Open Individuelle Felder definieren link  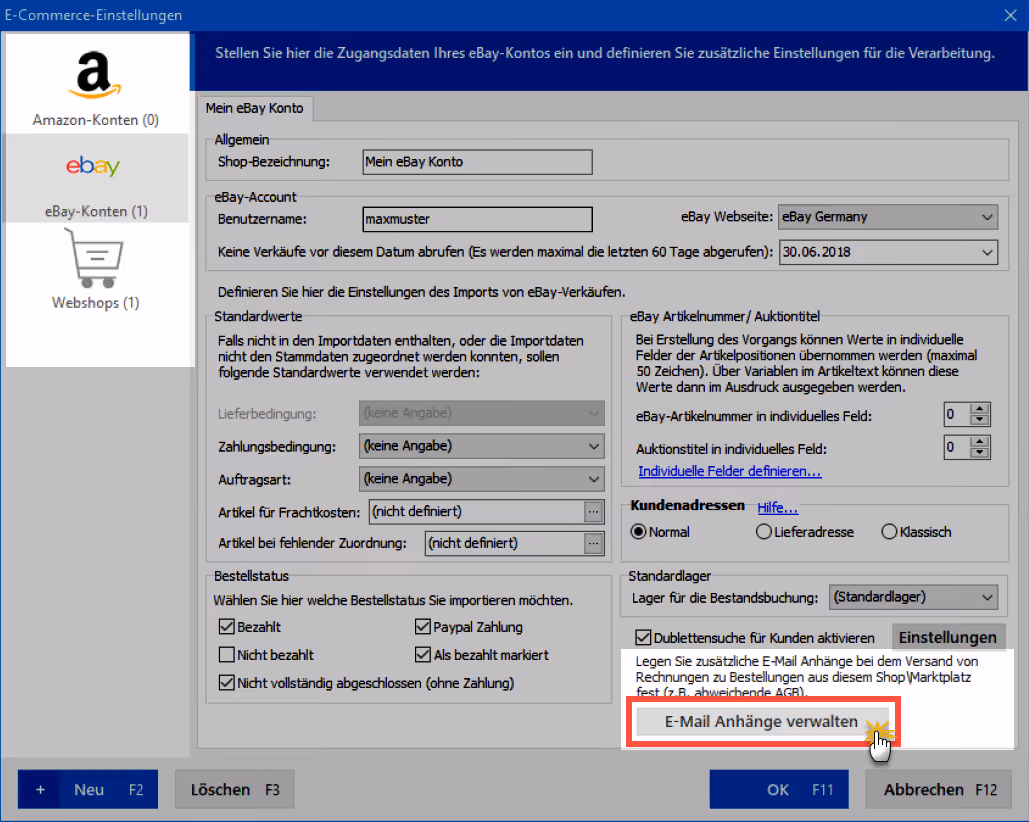(x=729, y=471)
